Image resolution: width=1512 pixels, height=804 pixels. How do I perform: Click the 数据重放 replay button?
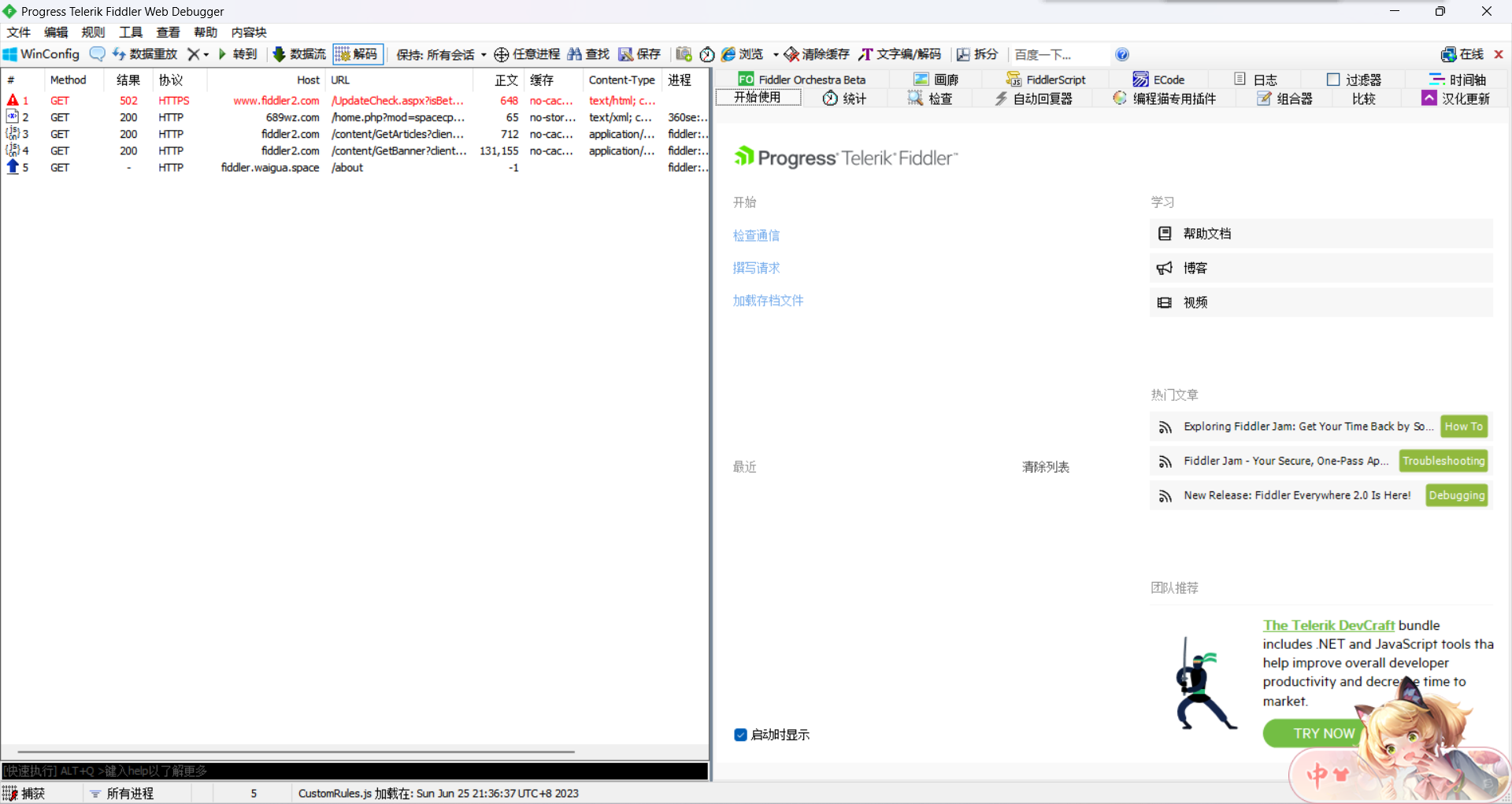145,54
